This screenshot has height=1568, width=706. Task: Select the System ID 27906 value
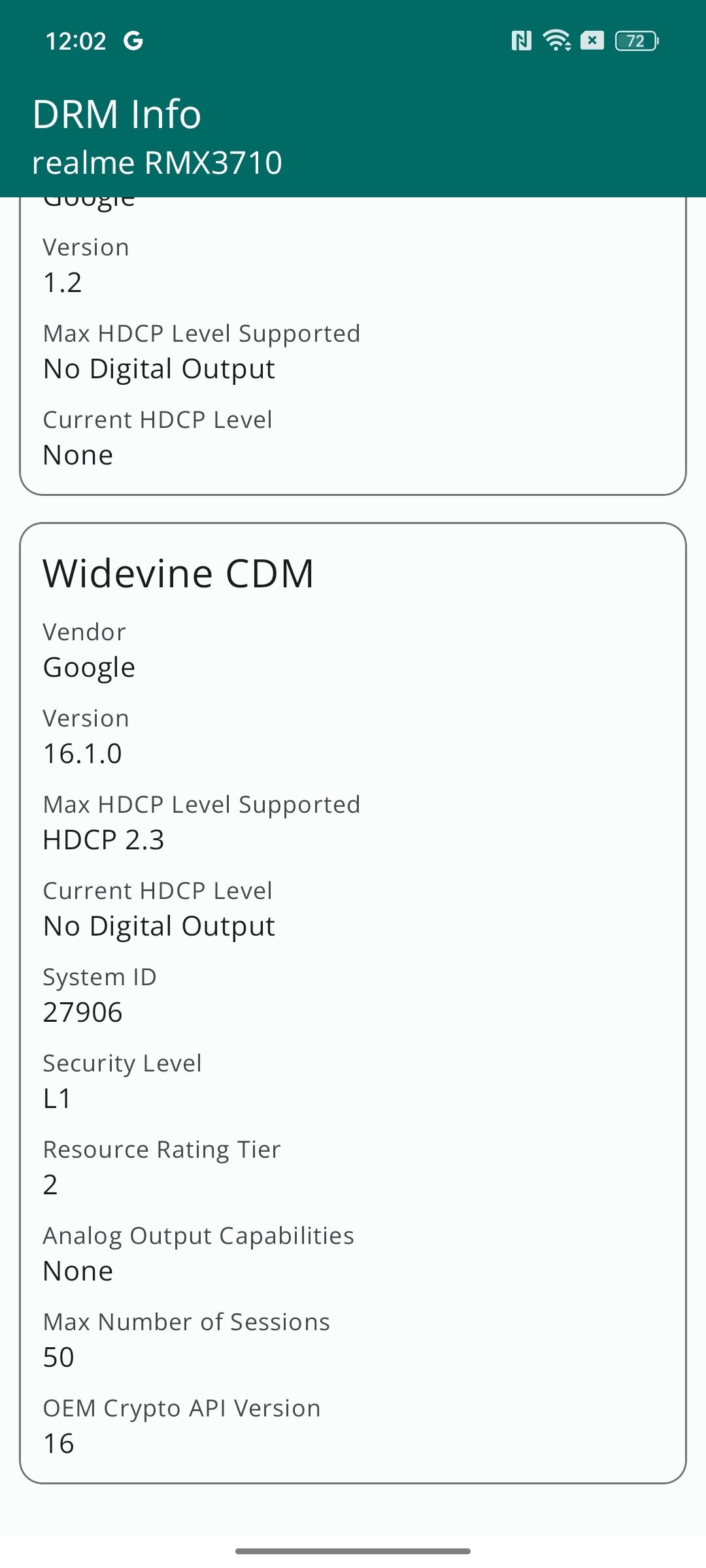pyautogui.click(x=83, y=1012)
